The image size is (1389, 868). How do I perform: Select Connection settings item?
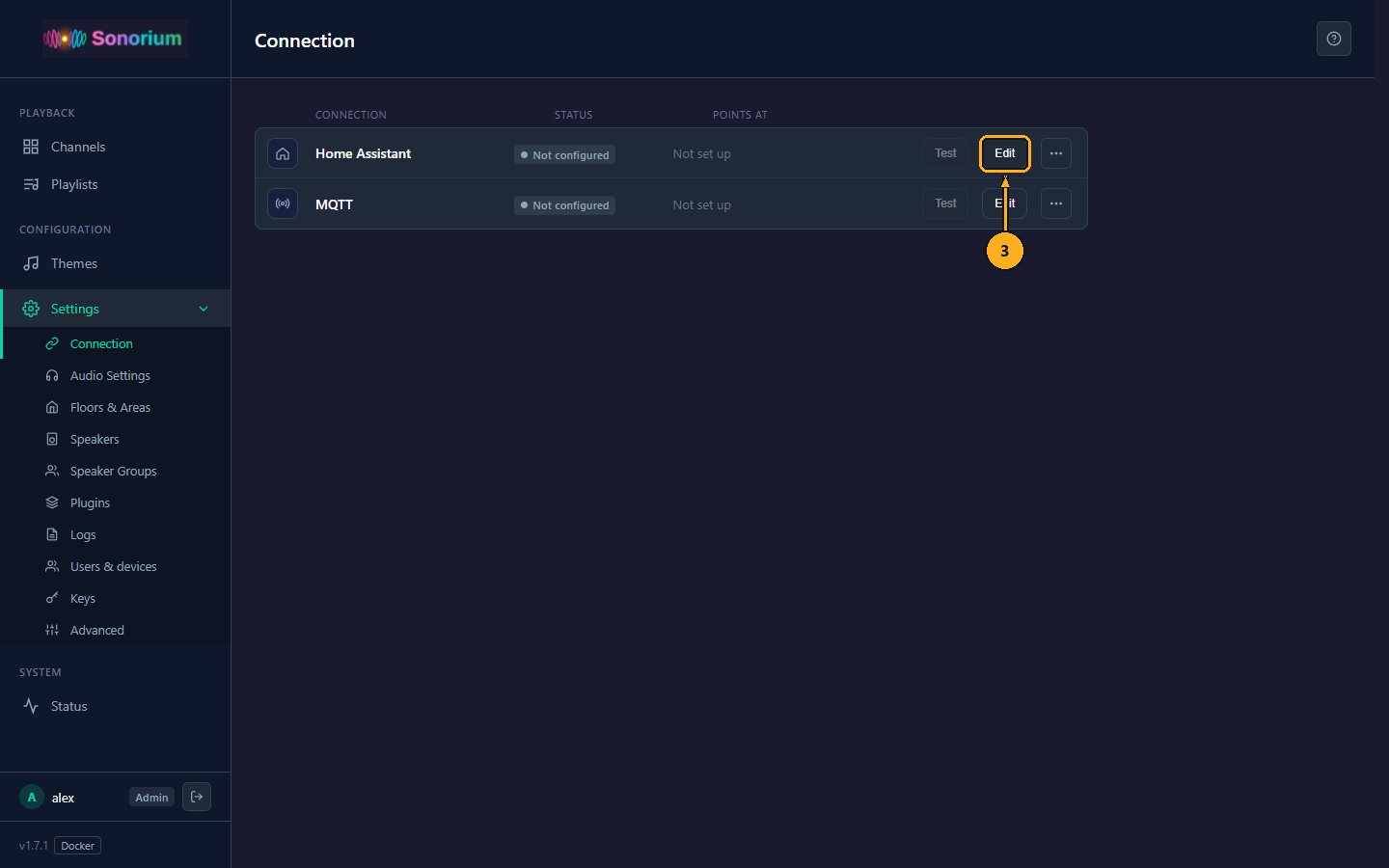click(x=116, y=343)
